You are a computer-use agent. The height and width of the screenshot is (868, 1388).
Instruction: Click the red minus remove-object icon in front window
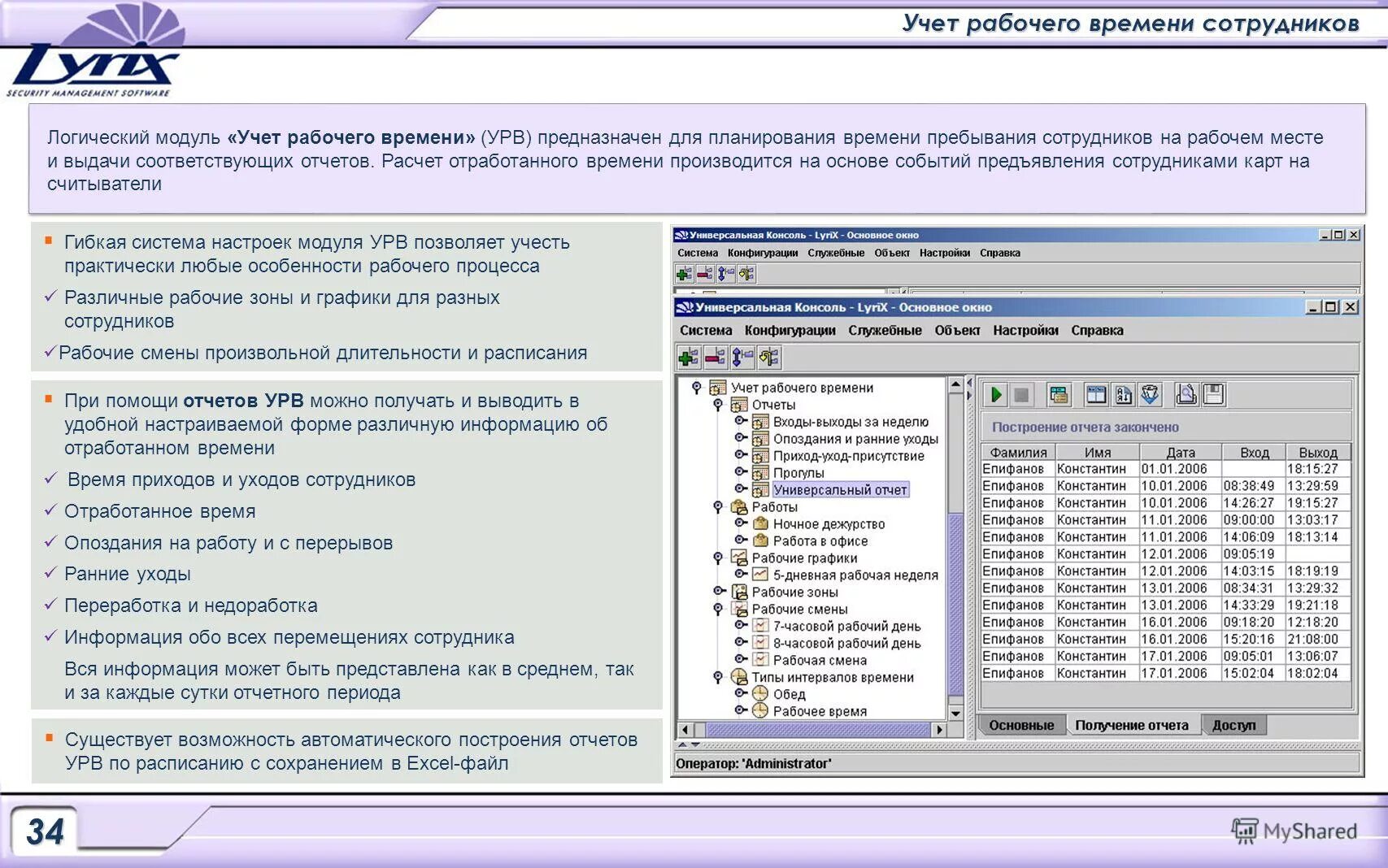coord(716,357)
